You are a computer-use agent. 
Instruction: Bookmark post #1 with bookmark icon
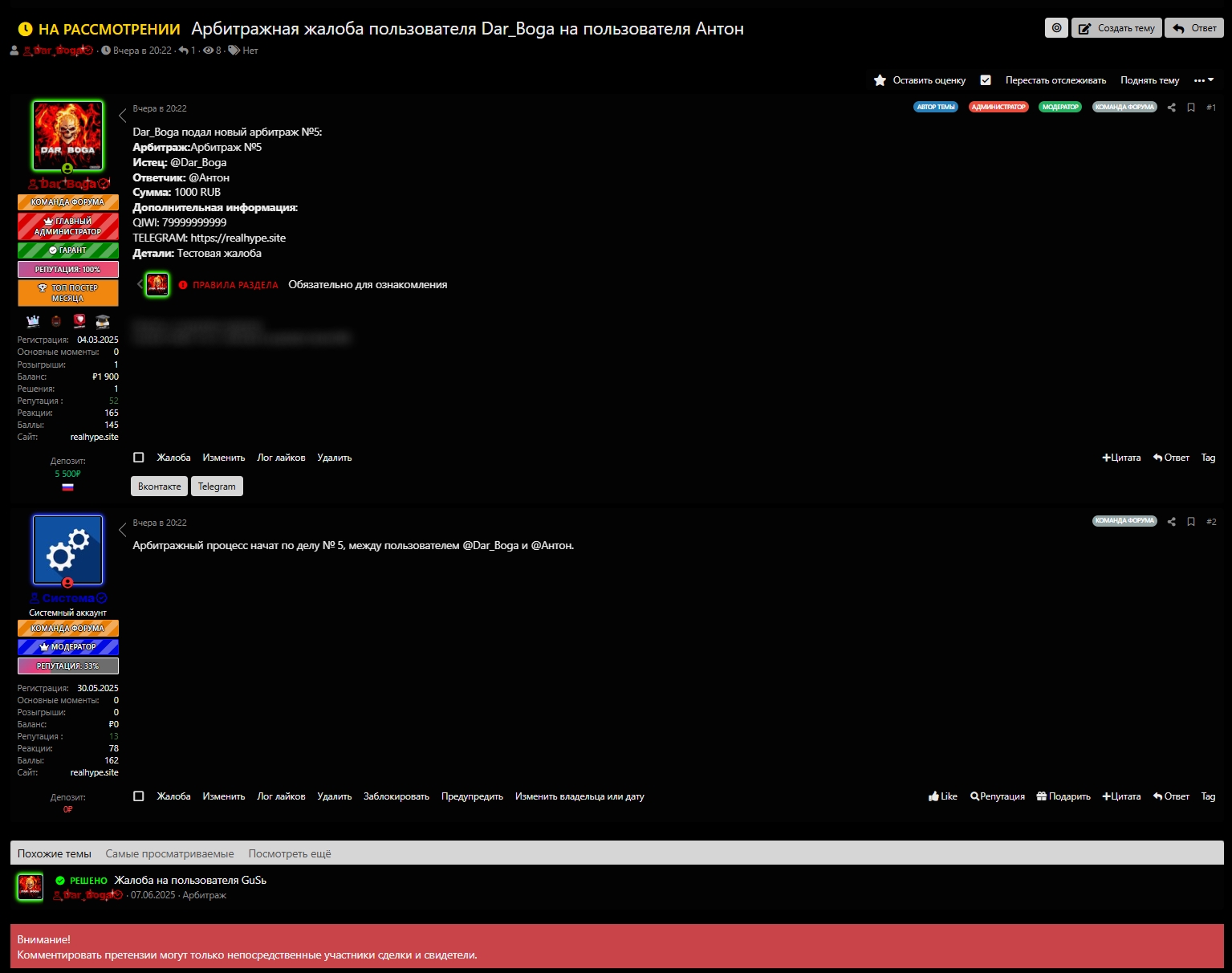pos(1191,108)
